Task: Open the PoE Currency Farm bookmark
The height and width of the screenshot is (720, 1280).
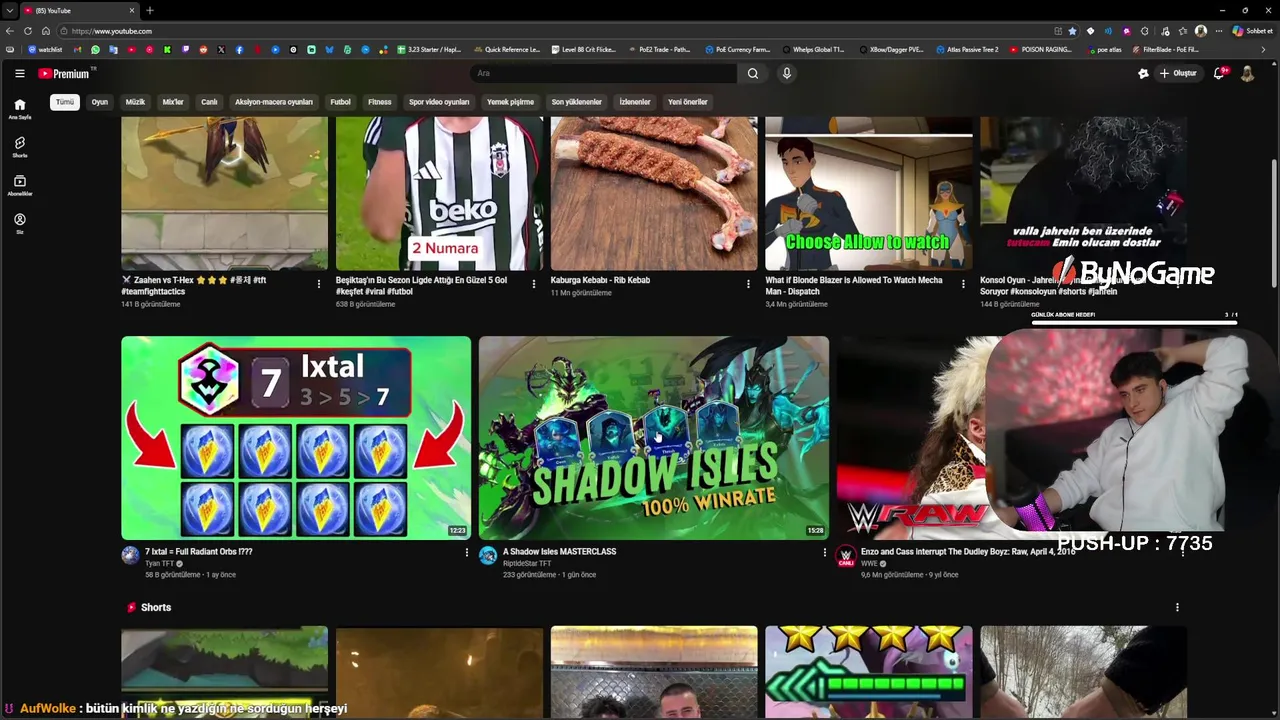Action: point(737,49)
